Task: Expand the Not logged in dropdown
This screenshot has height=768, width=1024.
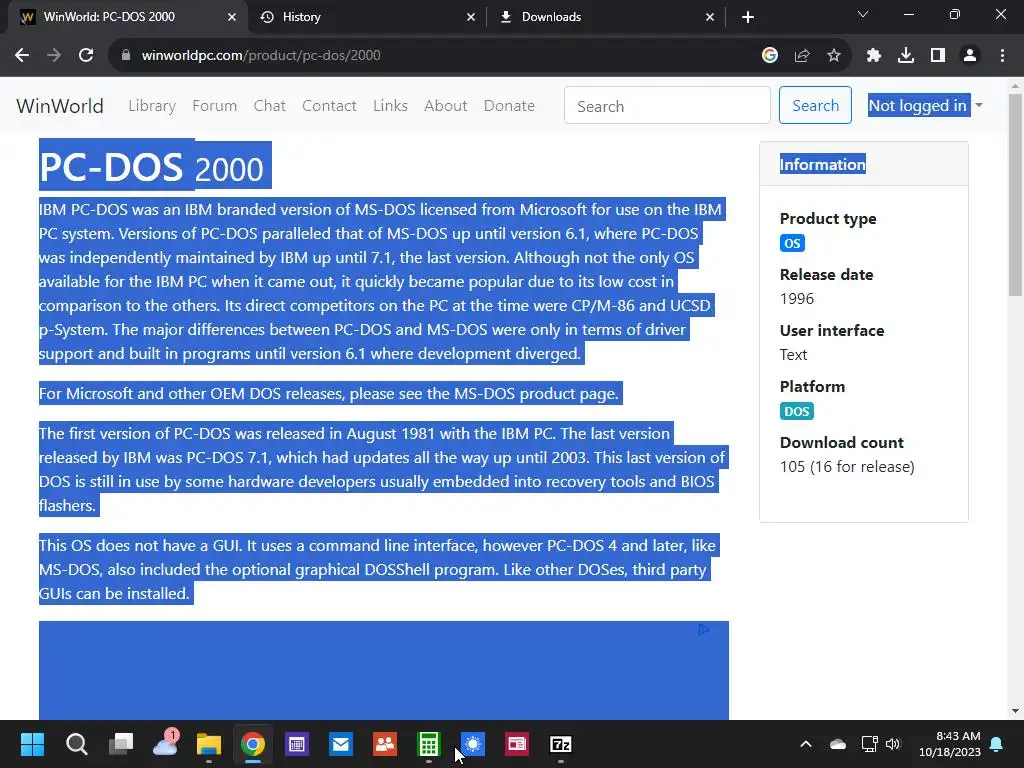Action: [925, 105]
